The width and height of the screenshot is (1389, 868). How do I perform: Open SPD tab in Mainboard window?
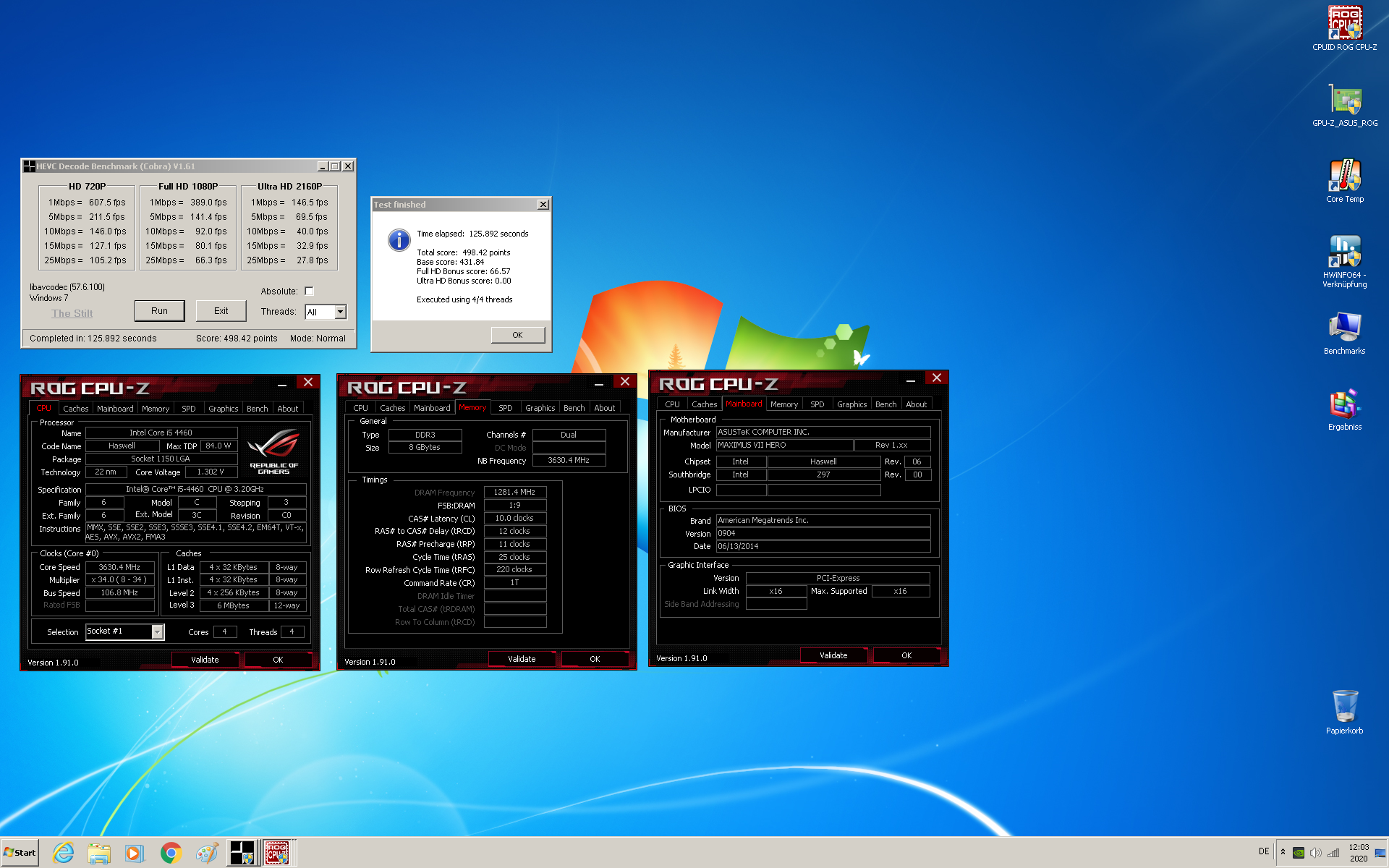(817, 404)
